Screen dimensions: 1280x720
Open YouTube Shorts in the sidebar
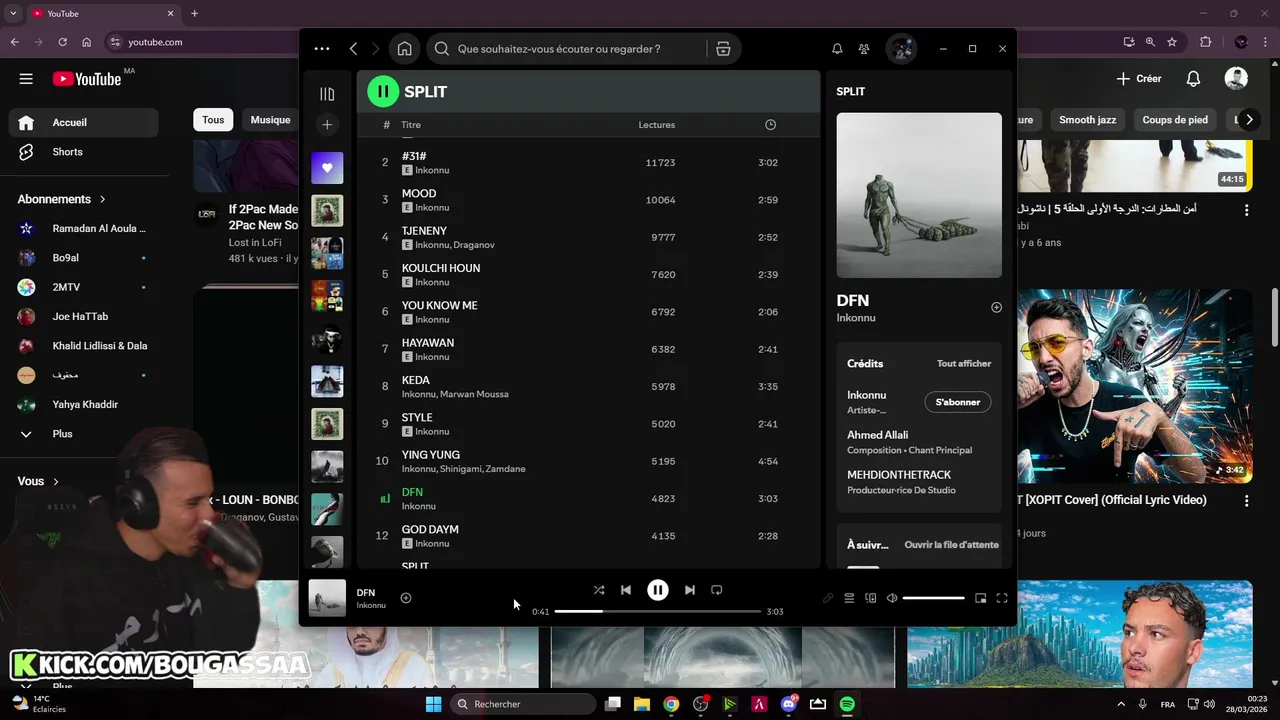pyautogui.click(x=84, y=152)
